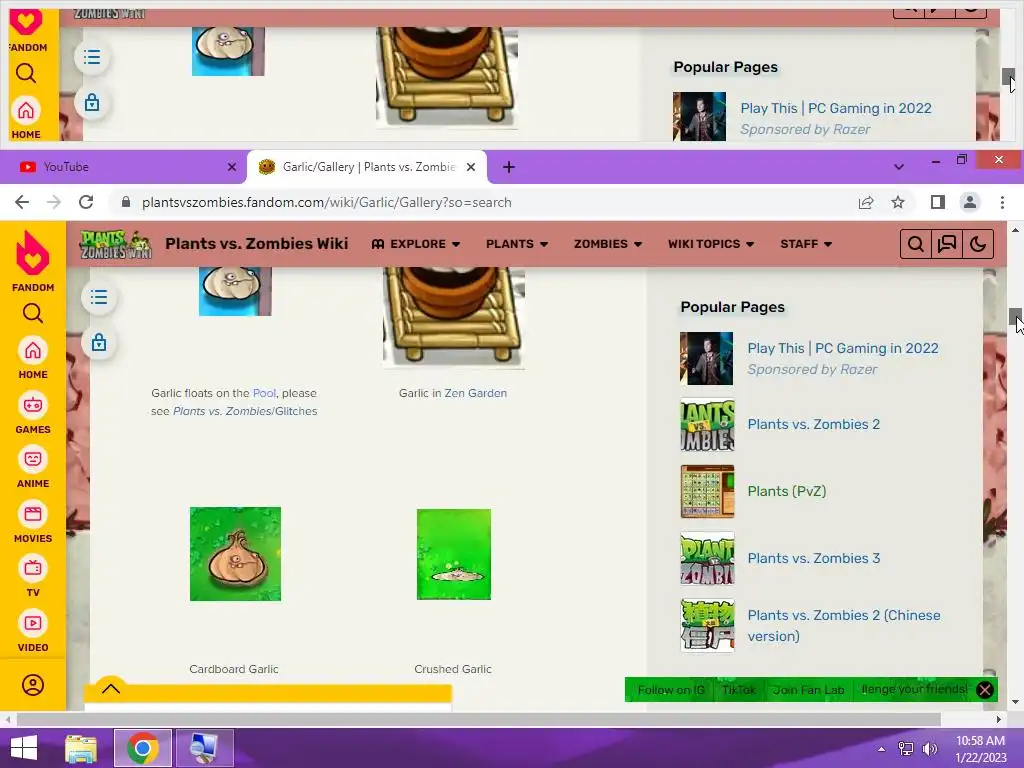Toggle the Chrome side panel
The image size is (1024, 768).
pos(938,202)
